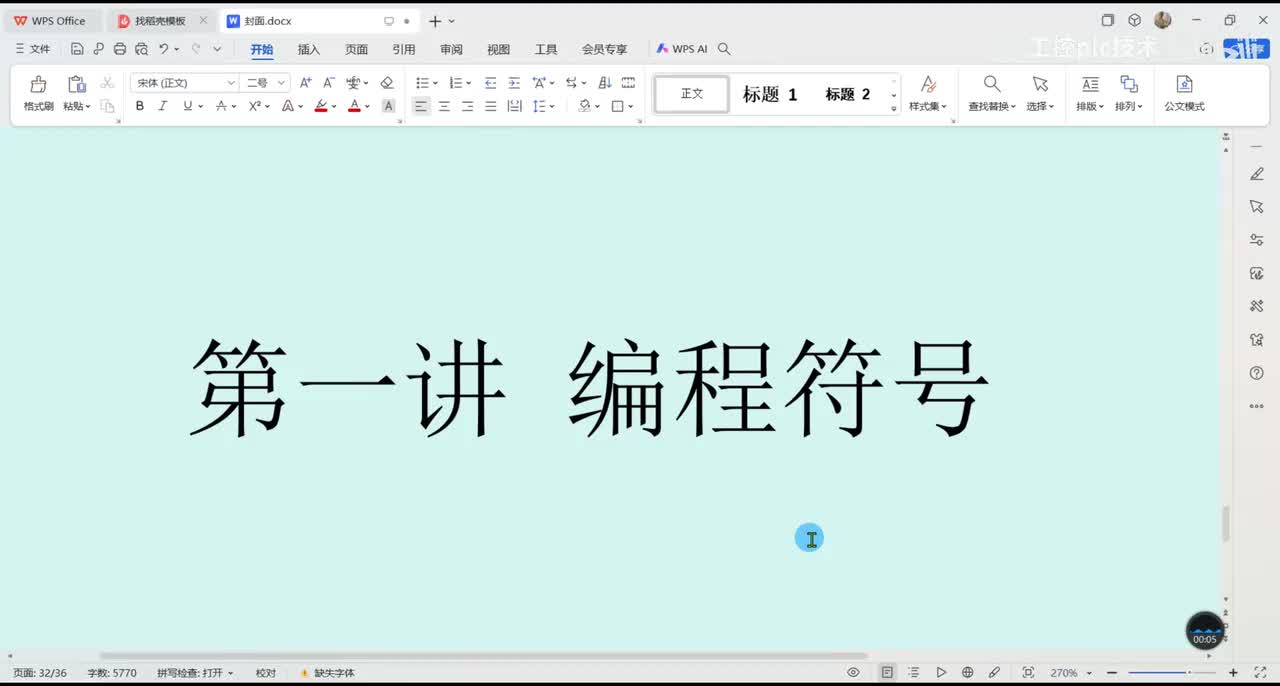
Task: Click the Arrange (排列) icon
Action: 1128,84
